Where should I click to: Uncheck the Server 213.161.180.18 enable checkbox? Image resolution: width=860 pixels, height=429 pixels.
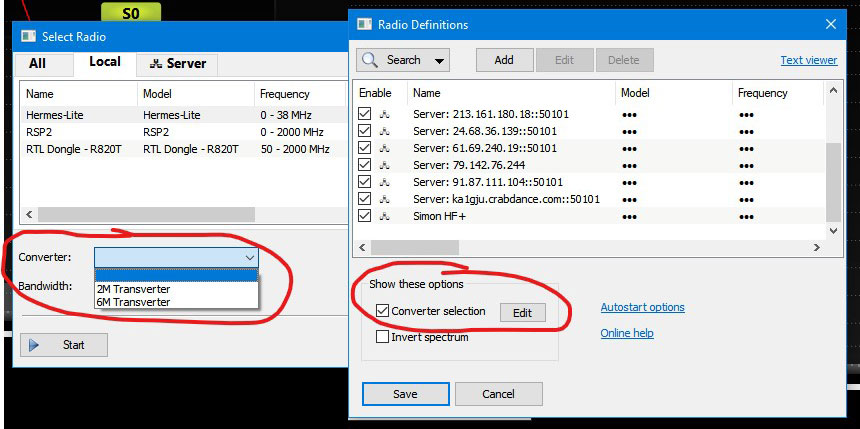(x=365, y=114)
